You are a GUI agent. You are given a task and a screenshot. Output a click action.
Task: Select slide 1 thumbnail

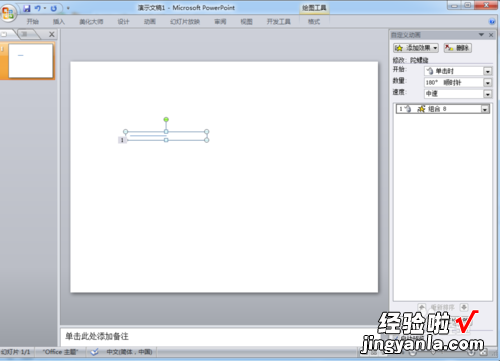tap(31, 61)
